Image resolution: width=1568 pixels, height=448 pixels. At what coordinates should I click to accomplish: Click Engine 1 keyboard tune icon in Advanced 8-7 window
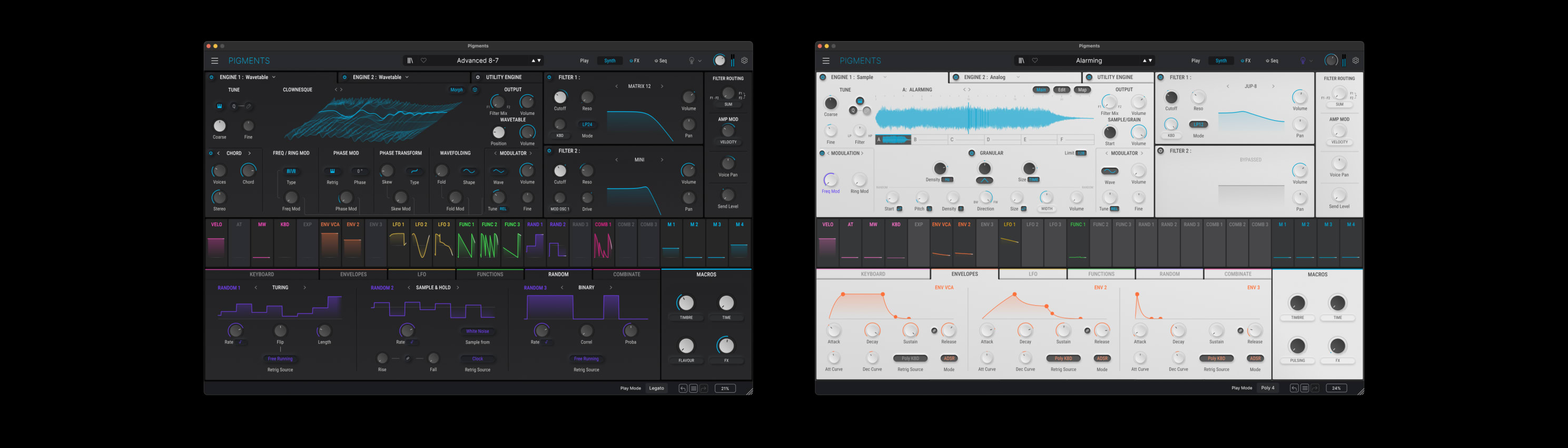[x=220, y=106]
